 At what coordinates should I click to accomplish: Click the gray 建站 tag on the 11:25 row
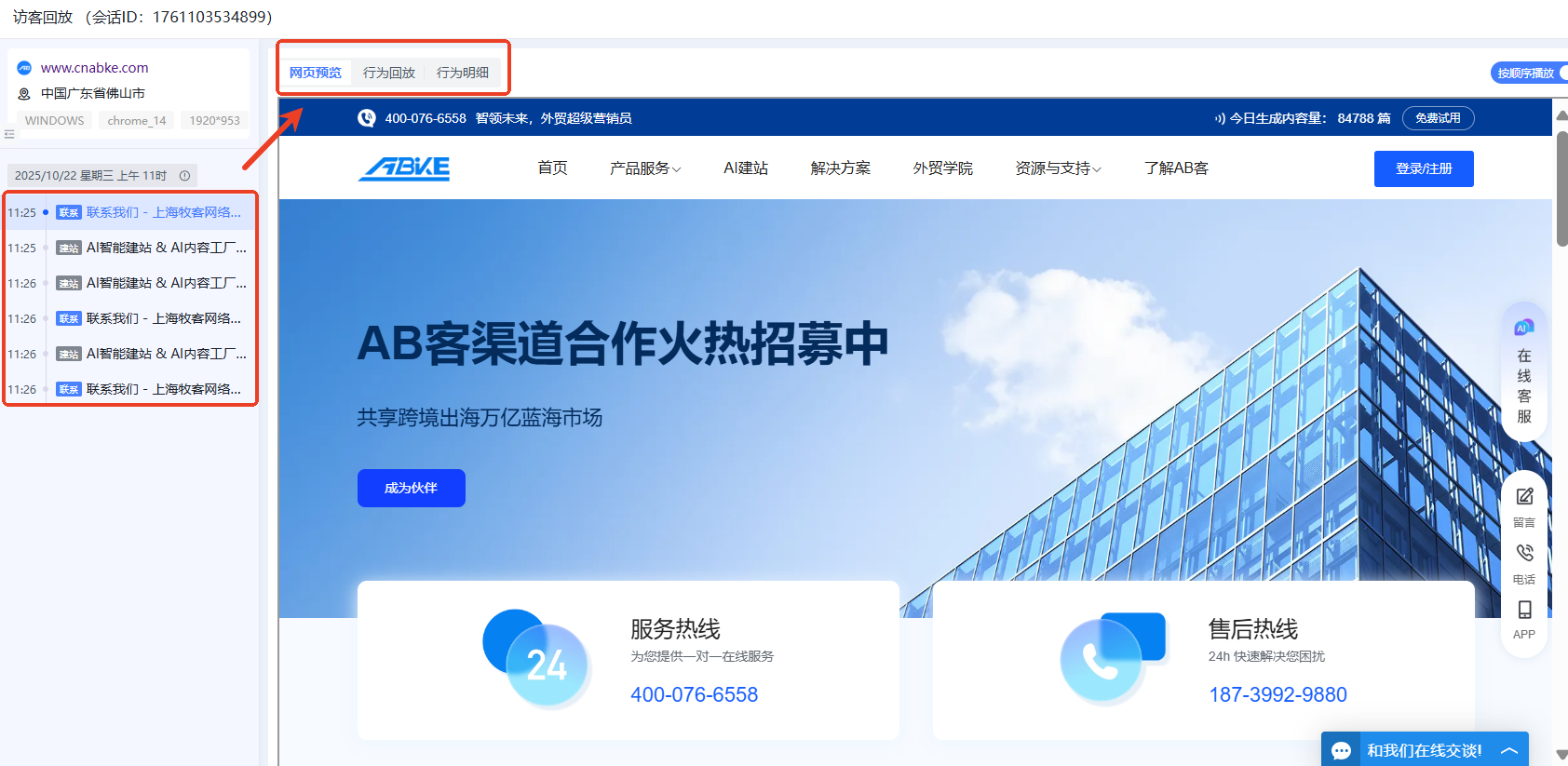pos(69,249)
